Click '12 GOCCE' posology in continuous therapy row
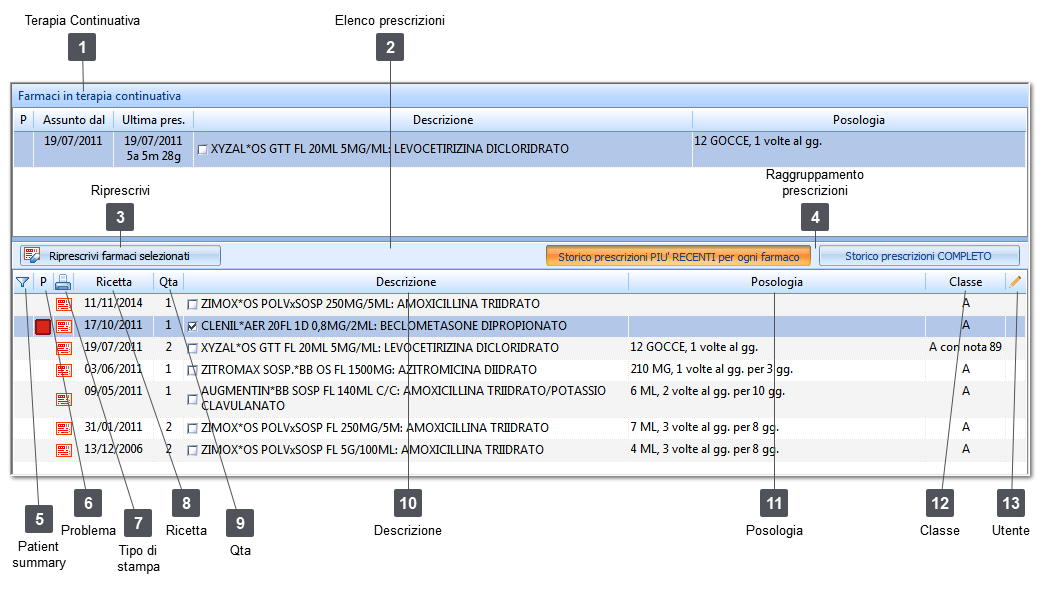This screenshot has width=1046, height=590. (758, 141)
